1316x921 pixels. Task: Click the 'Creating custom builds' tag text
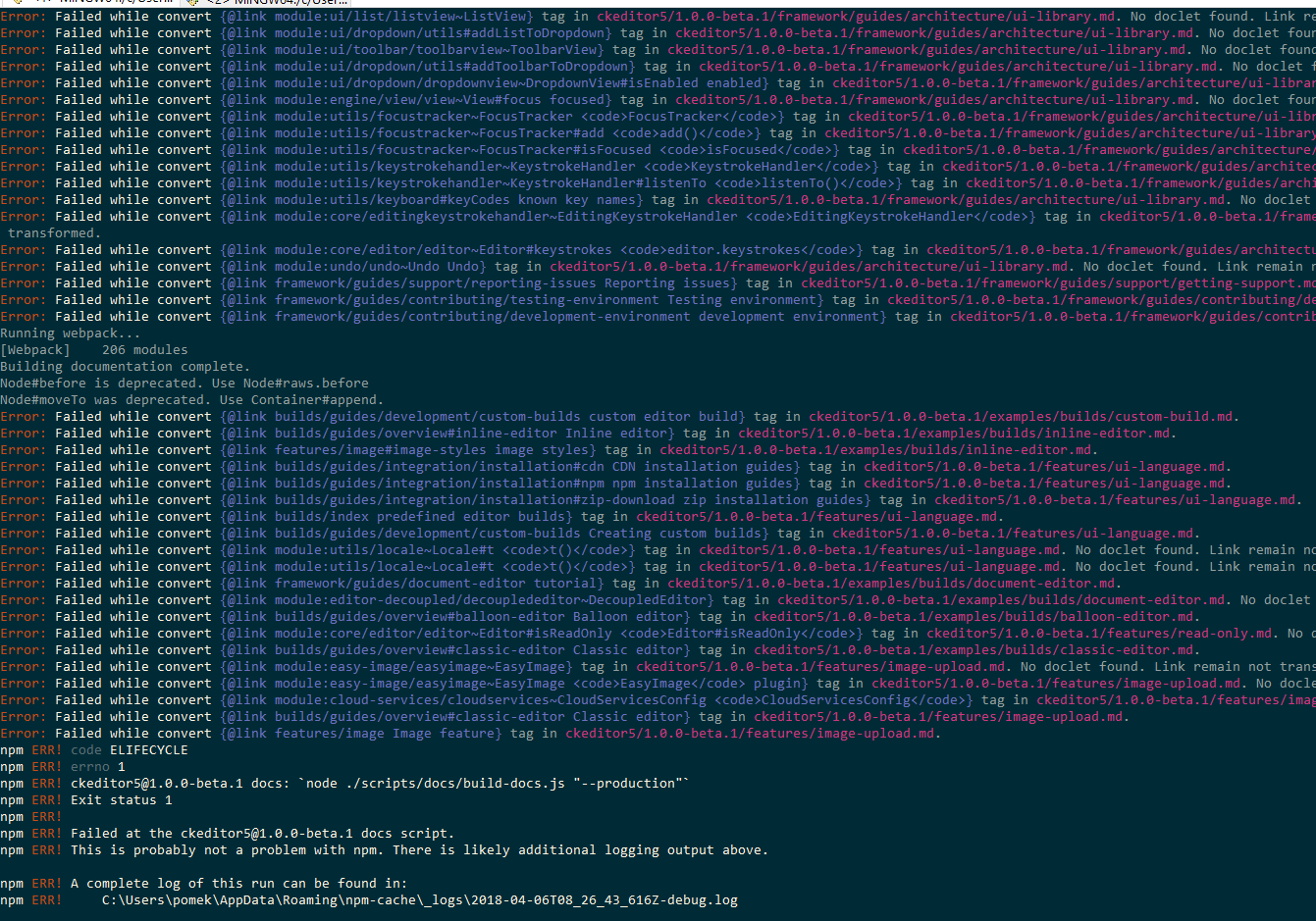495,534
